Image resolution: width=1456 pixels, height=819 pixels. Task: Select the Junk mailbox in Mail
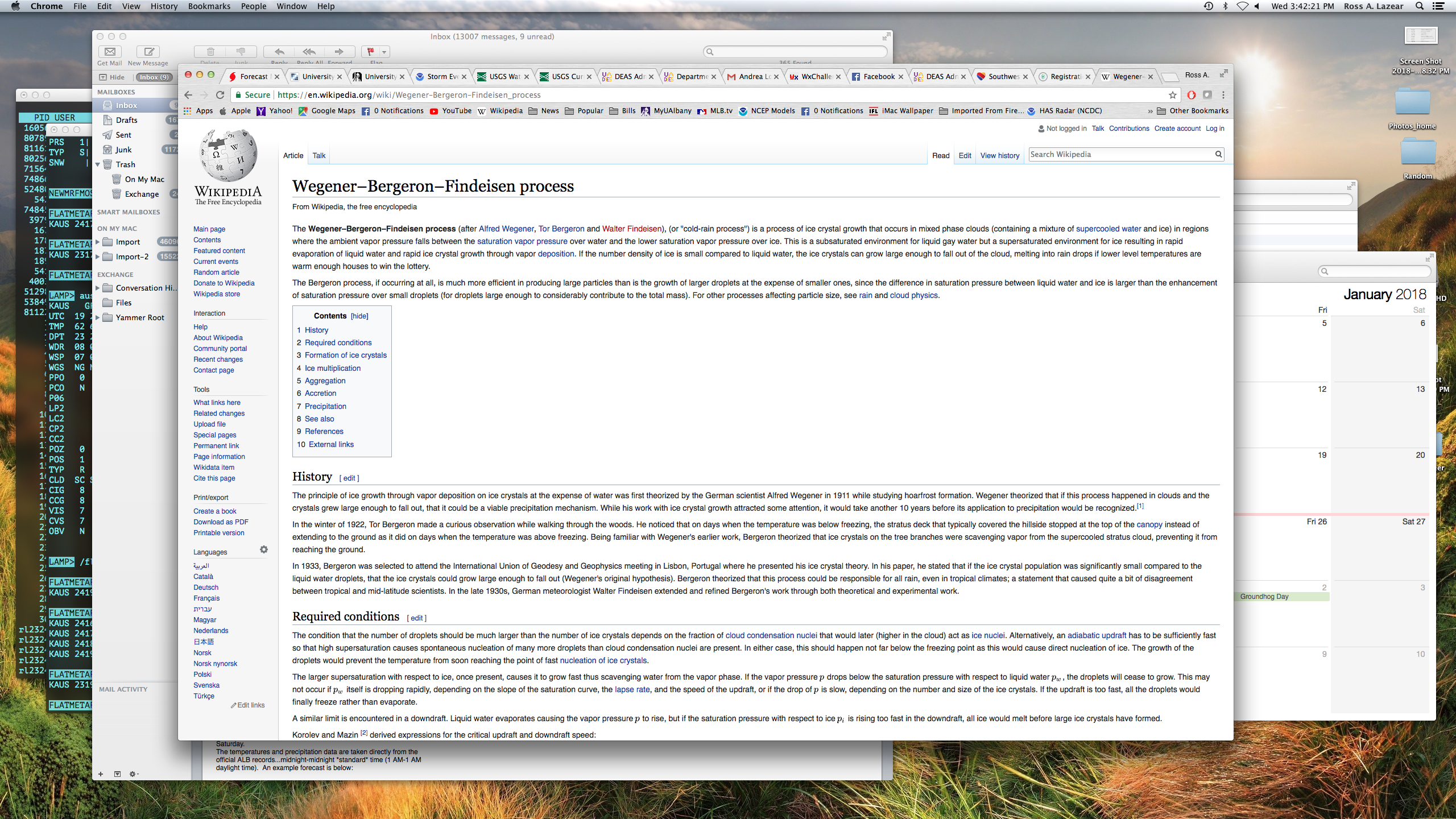(x=136, y=150)
